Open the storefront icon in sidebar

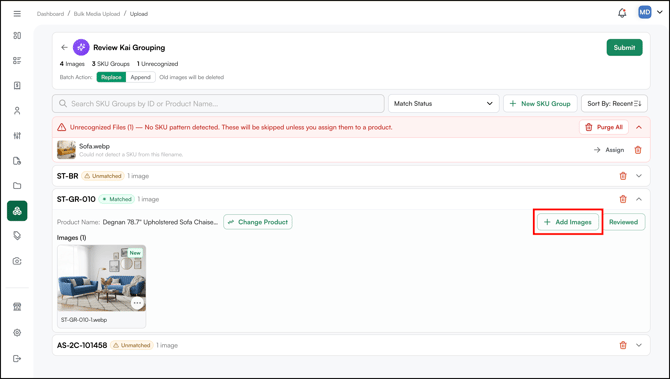click(17, 307)
